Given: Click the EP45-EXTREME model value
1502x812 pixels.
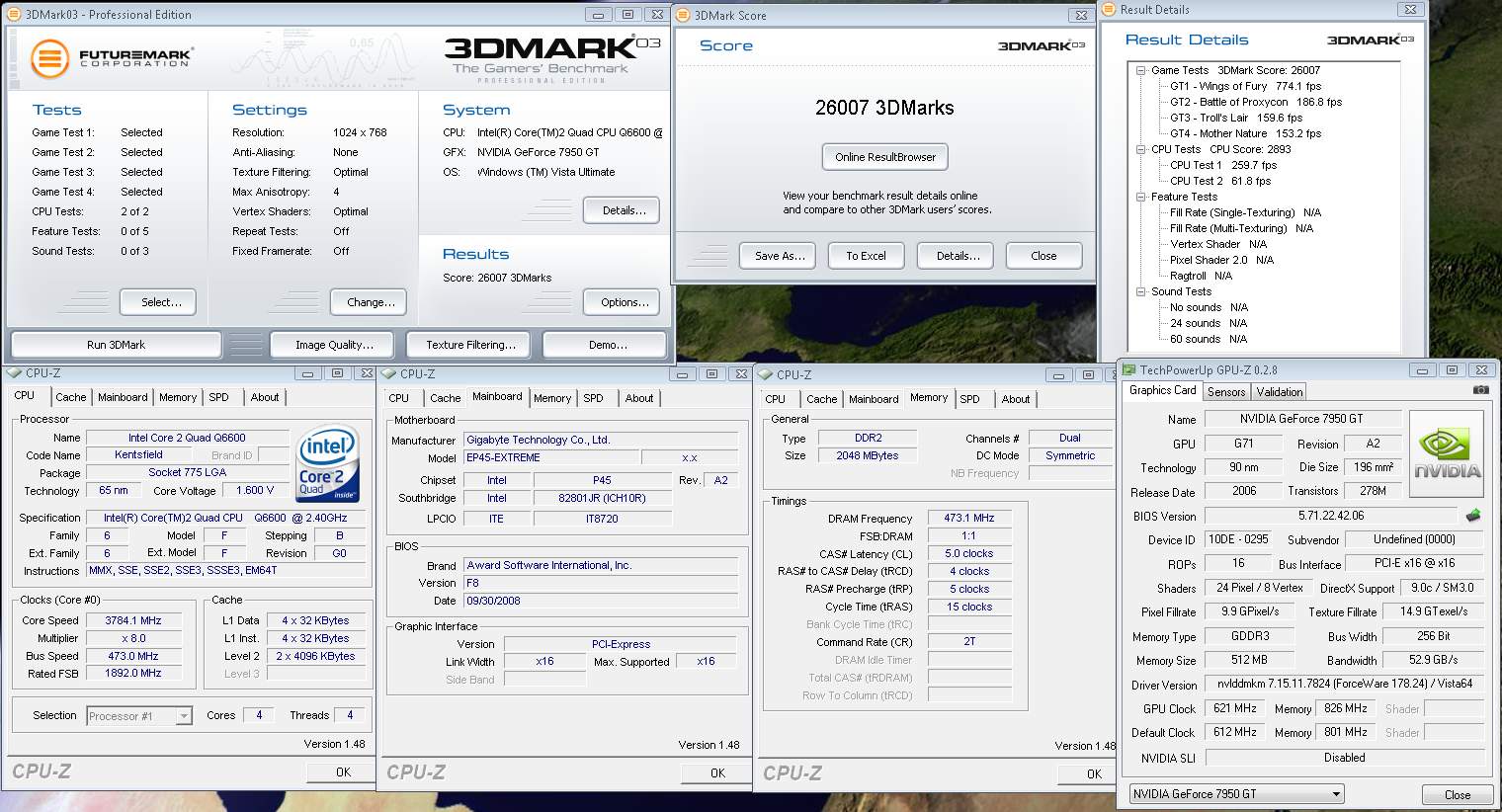Looking at the screenshot, I should click(550, 457).
